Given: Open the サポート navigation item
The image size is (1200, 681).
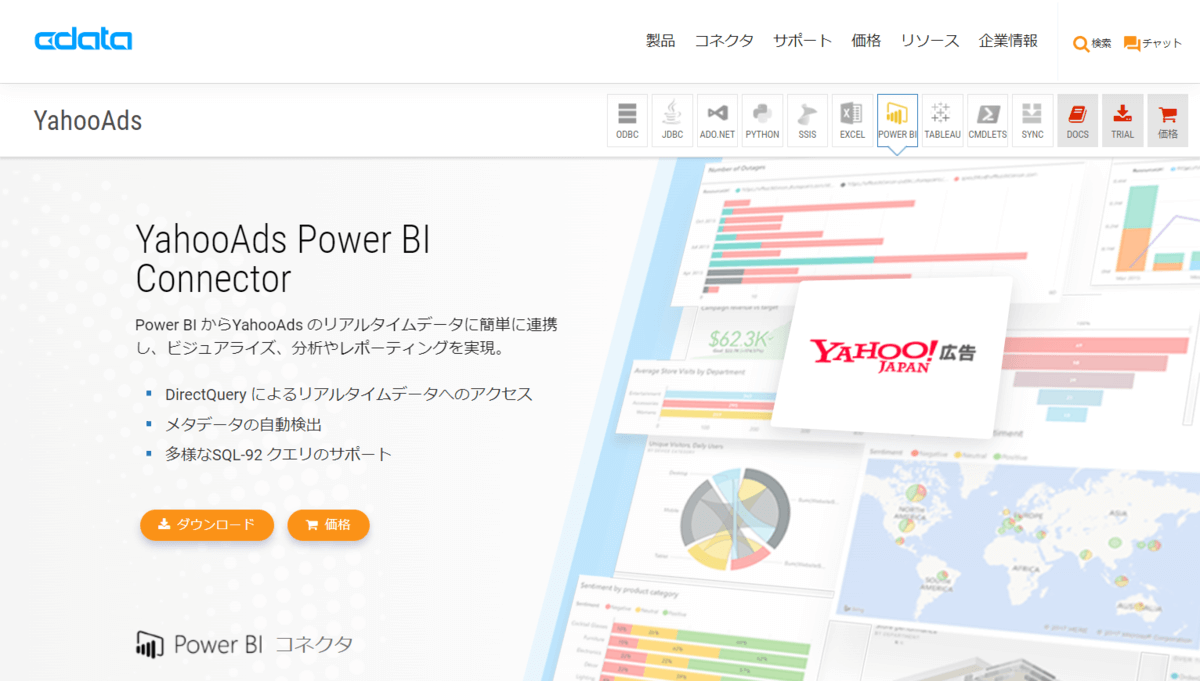Looking at the screenshot, I should pyautogui.click(x=802, y=41).
